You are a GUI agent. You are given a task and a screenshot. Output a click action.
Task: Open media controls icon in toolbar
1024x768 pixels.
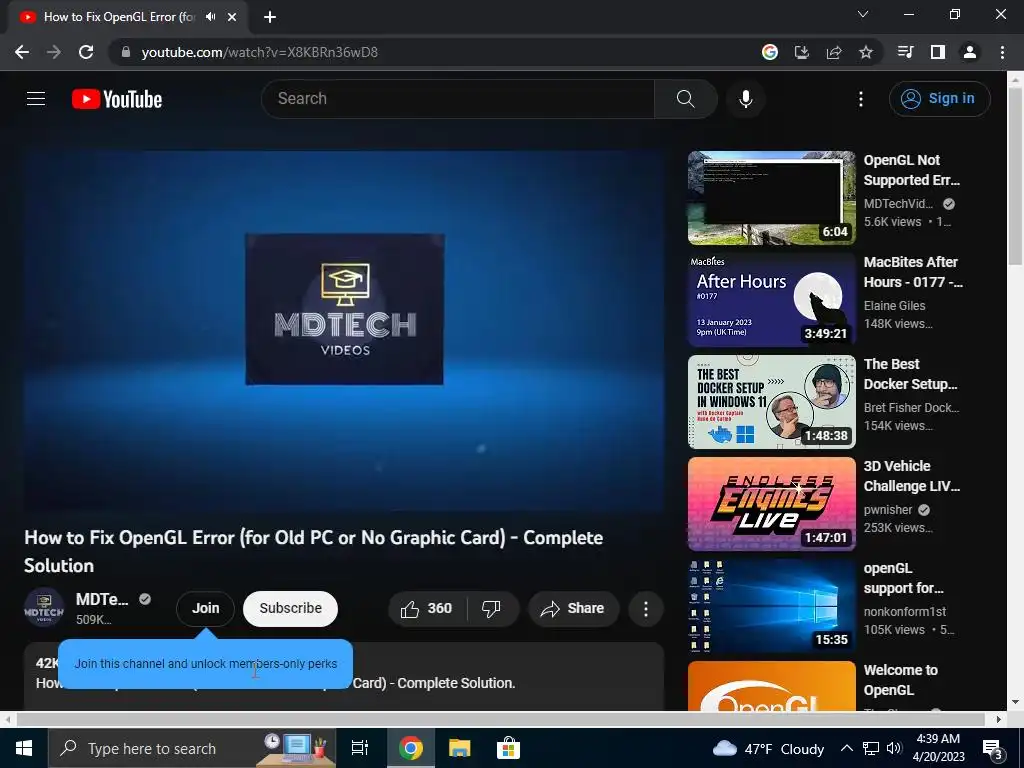[905, 52]
